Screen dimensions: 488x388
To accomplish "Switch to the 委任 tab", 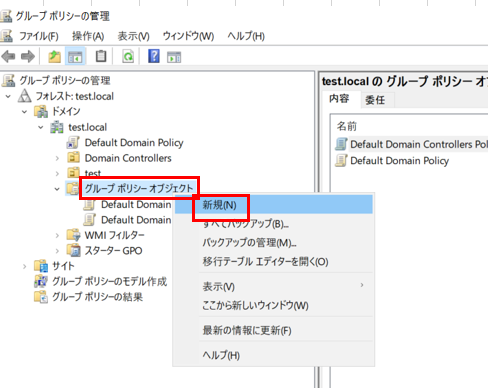I will [375, 100].
